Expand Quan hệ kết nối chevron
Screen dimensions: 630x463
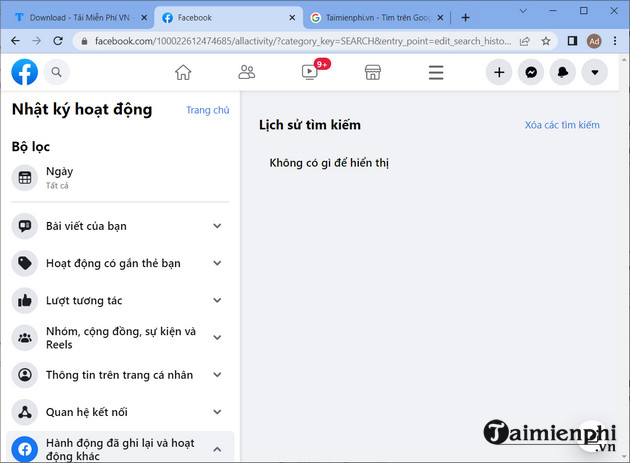[217, 412]
